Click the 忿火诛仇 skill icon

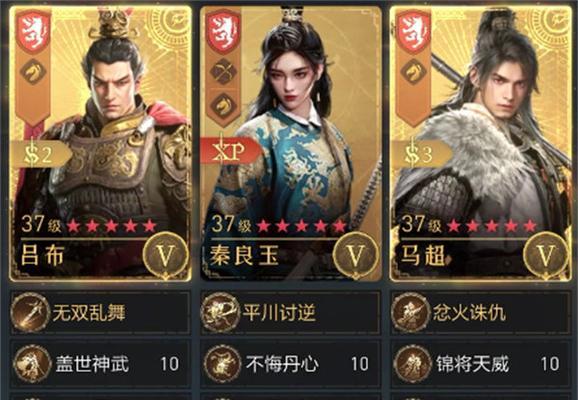coord(410,312)
